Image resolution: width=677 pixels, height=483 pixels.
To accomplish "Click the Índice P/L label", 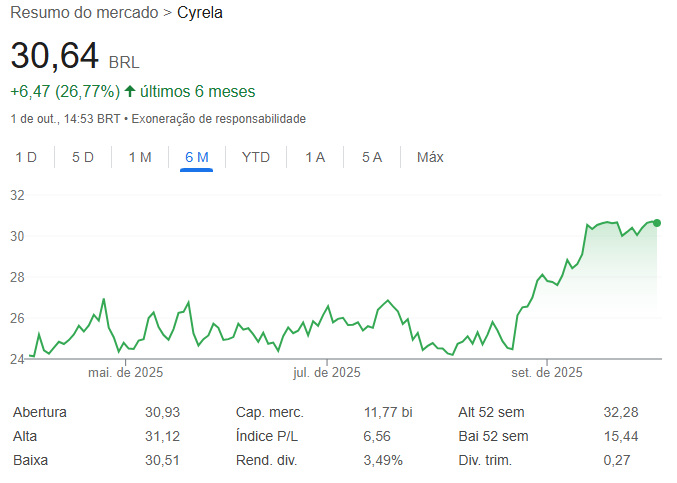I will (267, 436).
